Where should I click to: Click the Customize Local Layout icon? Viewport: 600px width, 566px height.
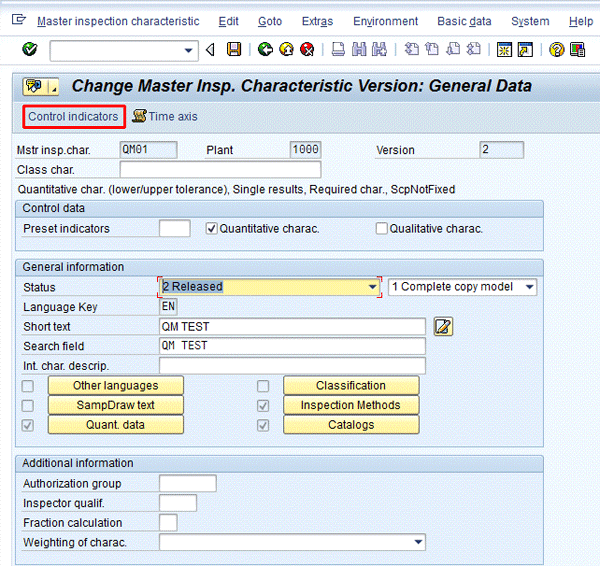(x=577, y=50)
